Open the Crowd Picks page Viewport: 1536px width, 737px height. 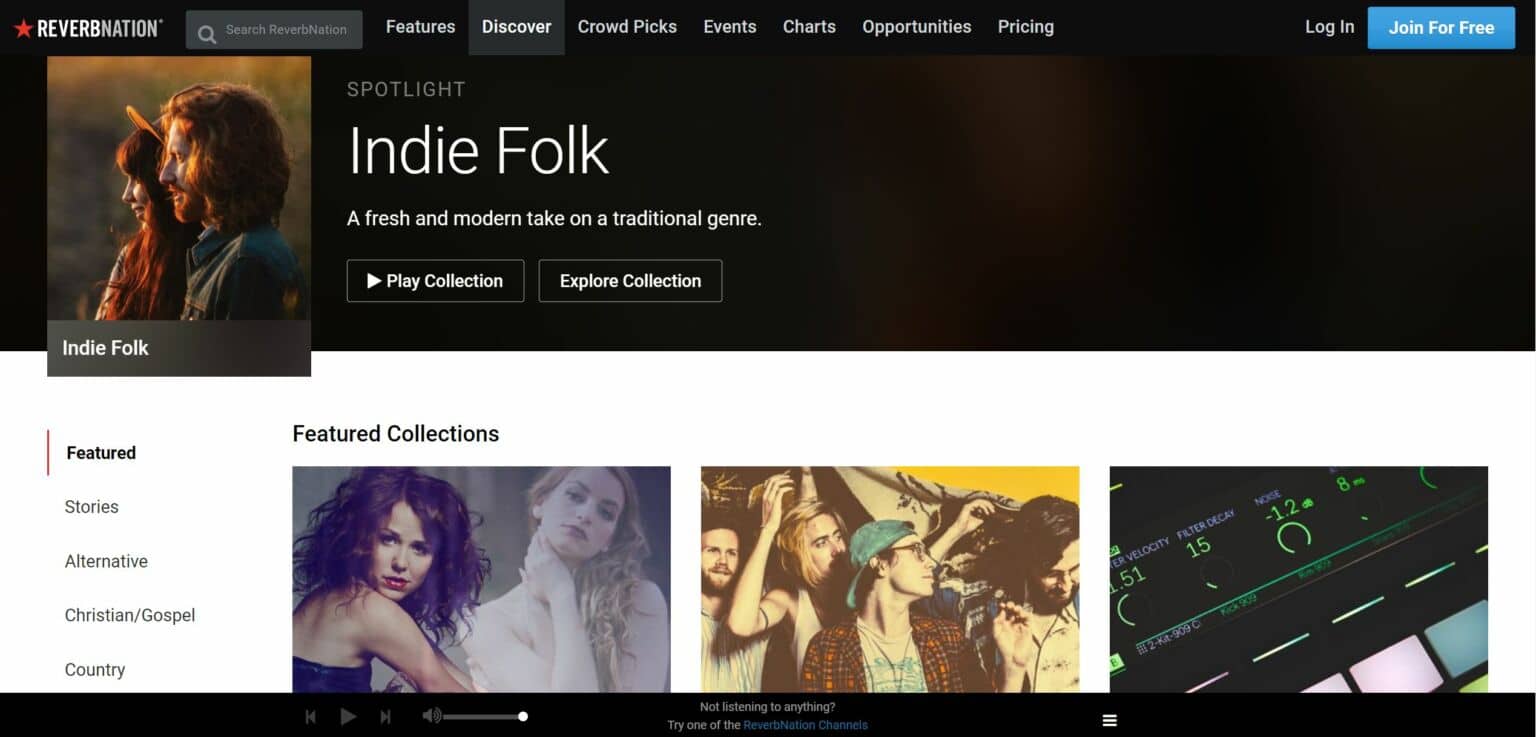tap(627, 27)
